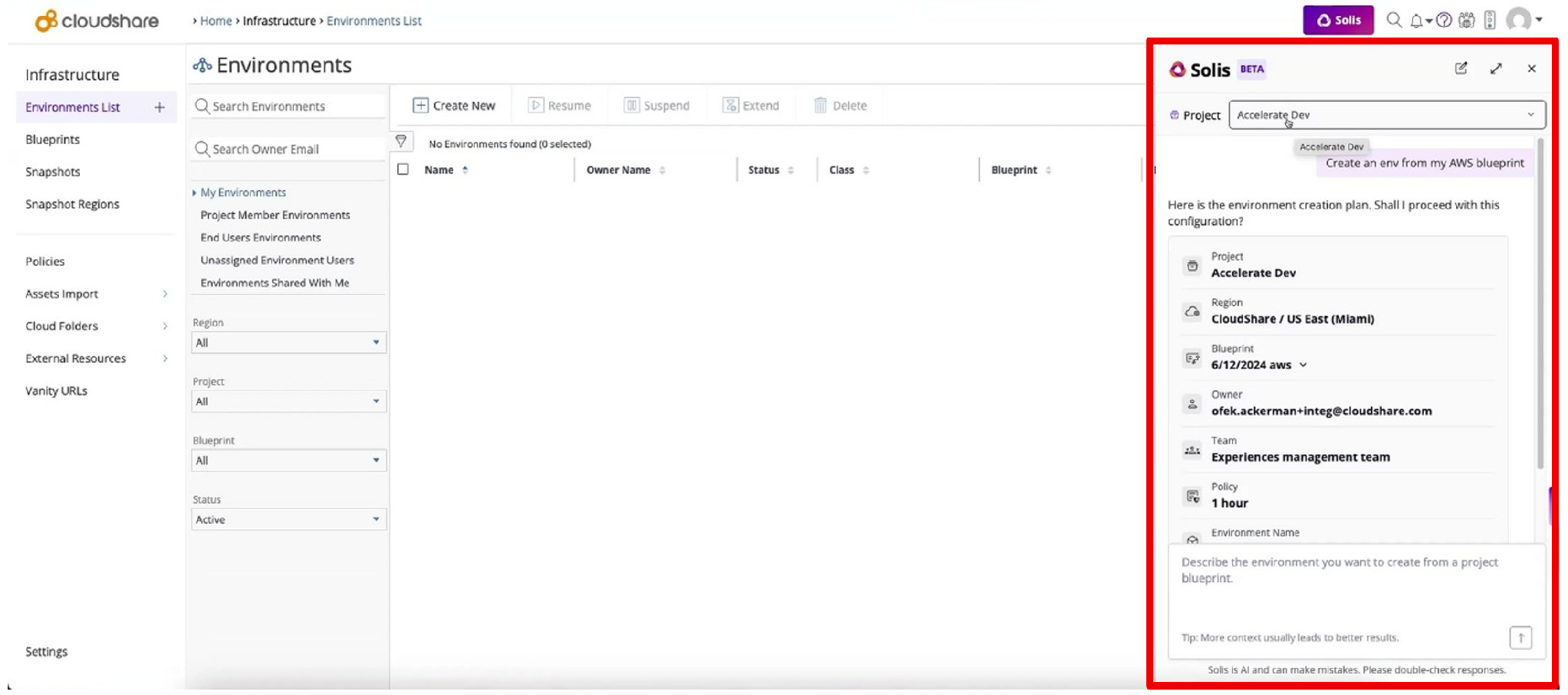Open the Region filter dropdown
1568x695 pixels.
click(288, 343)
